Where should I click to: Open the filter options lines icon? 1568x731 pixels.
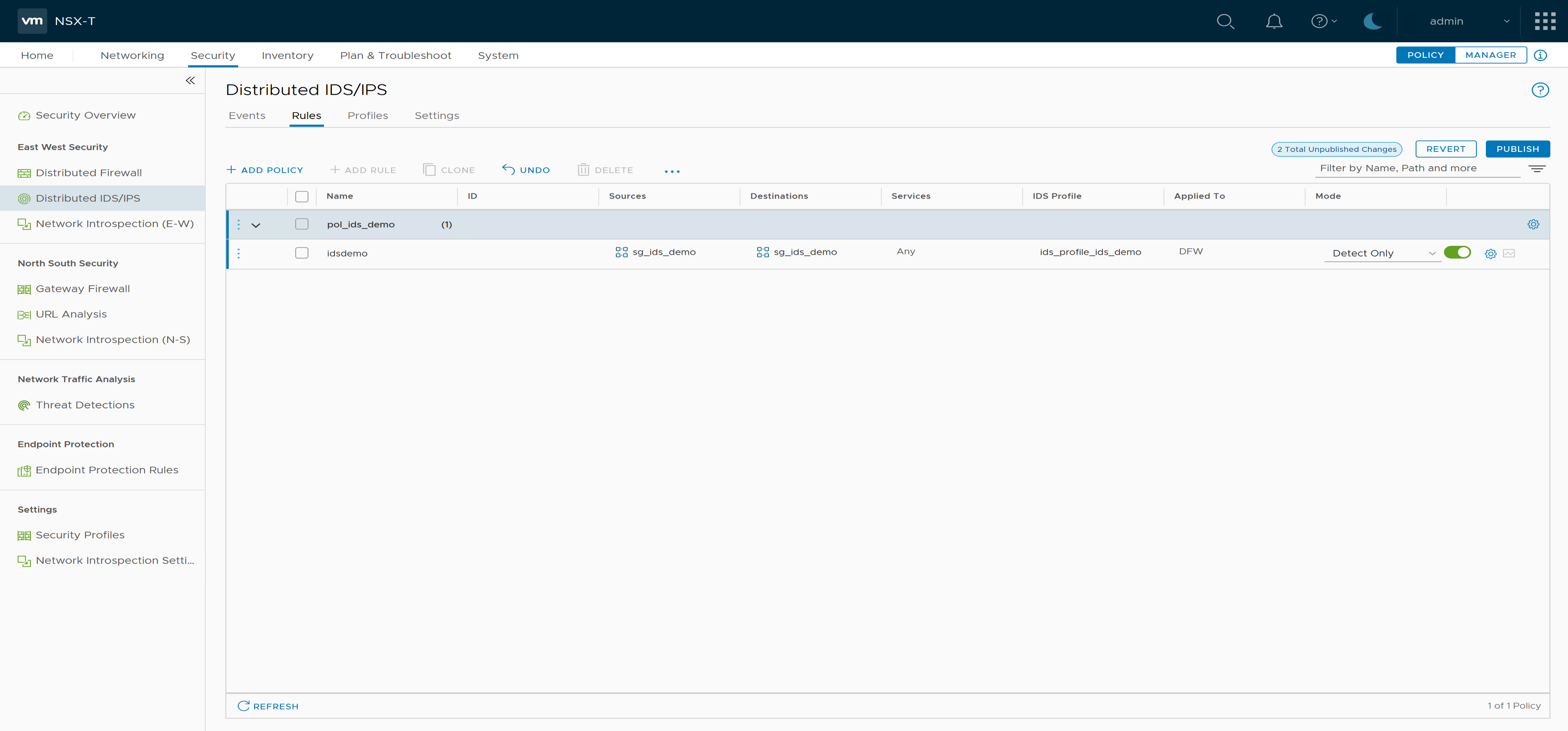pyautogui.click(x=1536, y=168)
